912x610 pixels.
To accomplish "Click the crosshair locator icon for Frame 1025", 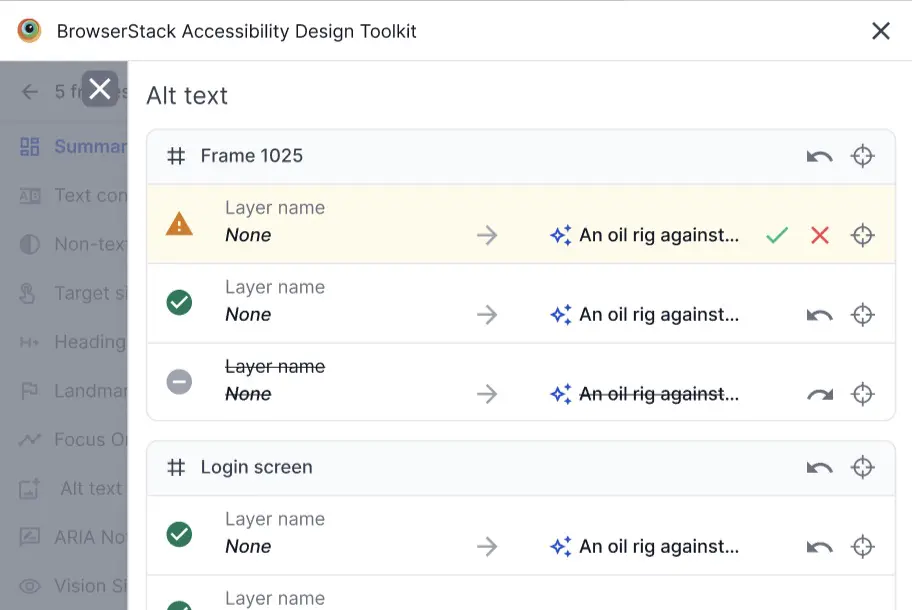I will (863, 155).
